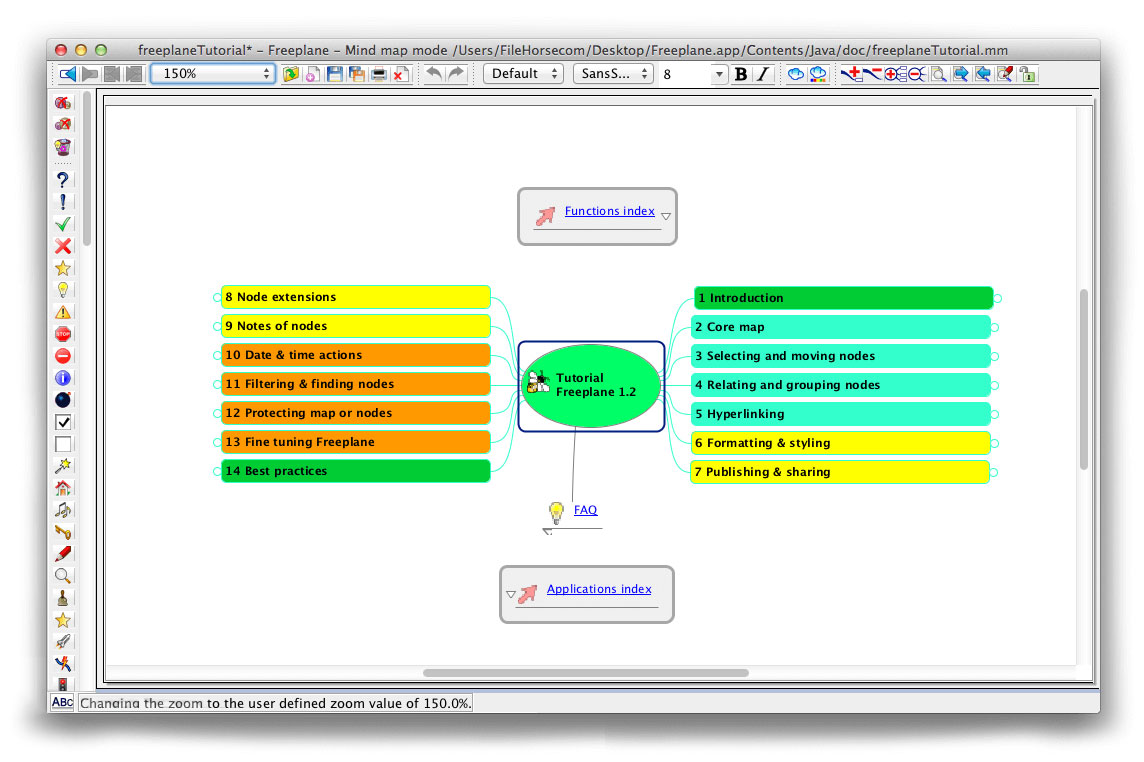Click the open map folder icon
The width and height of the screenshot is (1144, 762).
click(x=291, y=74)
